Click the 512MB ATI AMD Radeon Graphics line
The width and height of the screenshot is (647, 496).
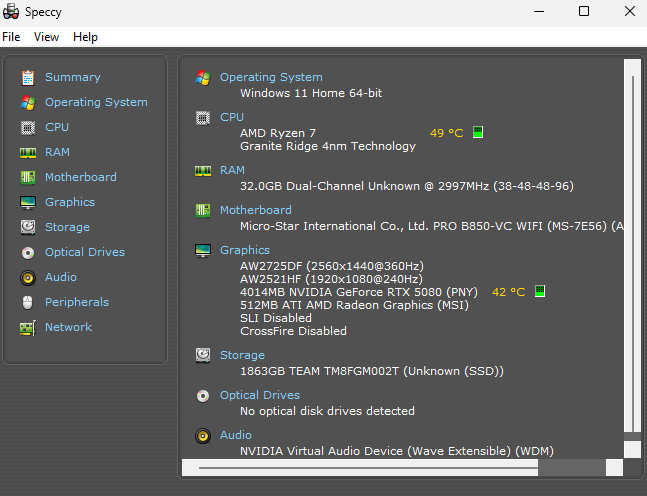click(354, 305)
